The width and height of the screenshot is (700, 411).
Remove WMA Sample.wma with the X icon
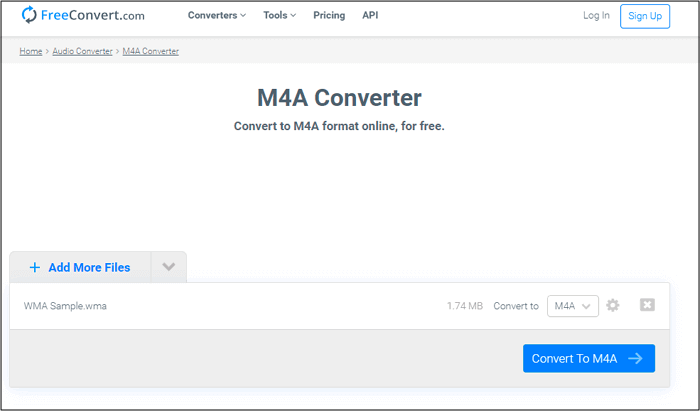pos(647,305)
